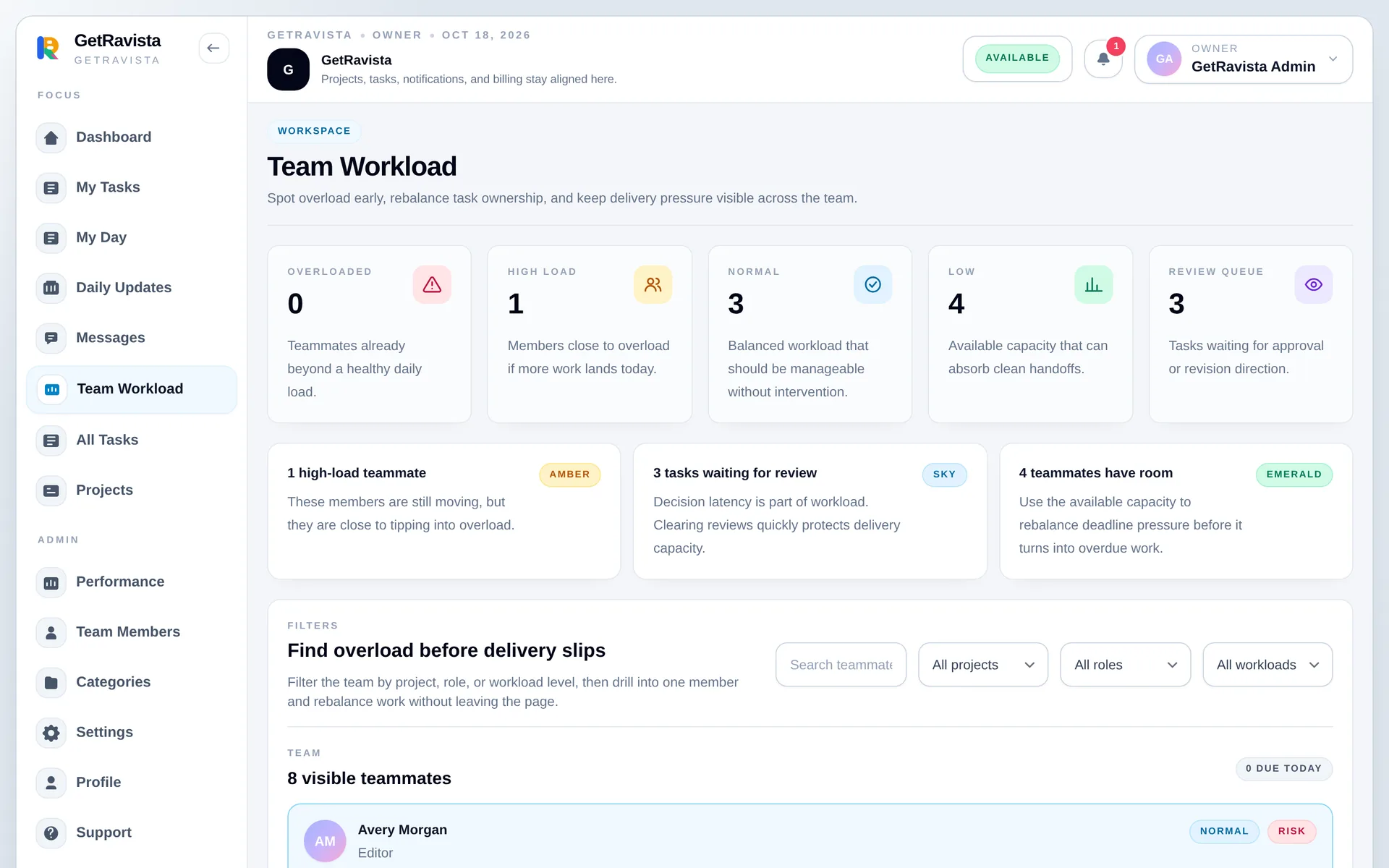Open All Tasks list
1389x868 pixels.
pyautogui.click(x=132, y=440)
